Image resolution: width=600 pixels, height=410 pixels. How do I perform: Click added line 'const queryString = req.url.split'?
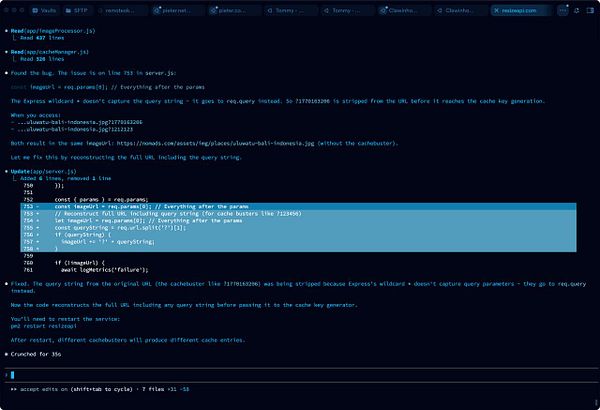(298, 227)
